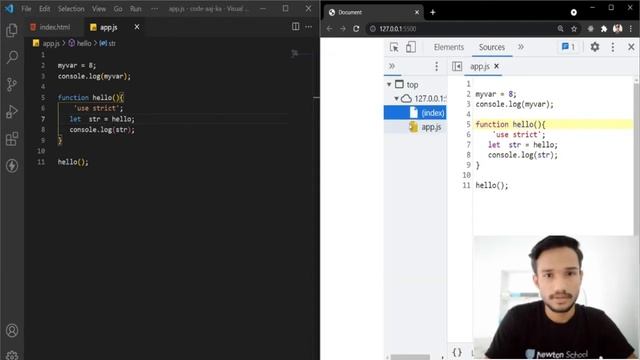Select (index) in the file tree
The width and height of the screenshot is (640, 360).
click(415, 113)
